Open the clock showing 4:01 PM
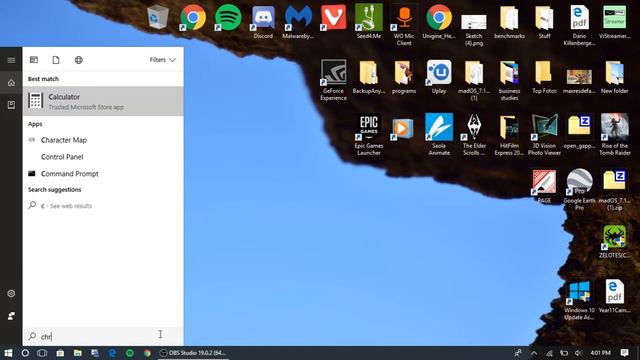 coord(600,353)
